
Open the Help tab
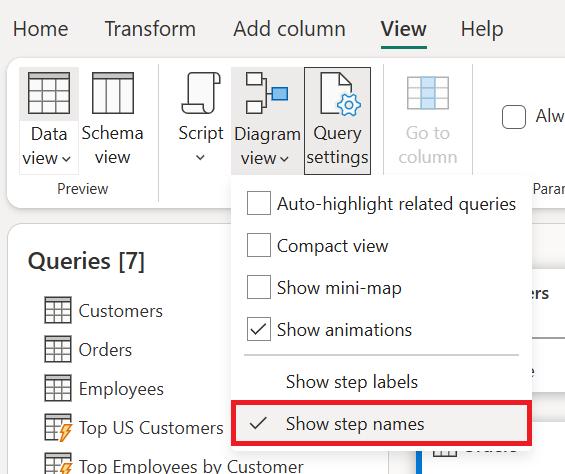click(482, 29)
